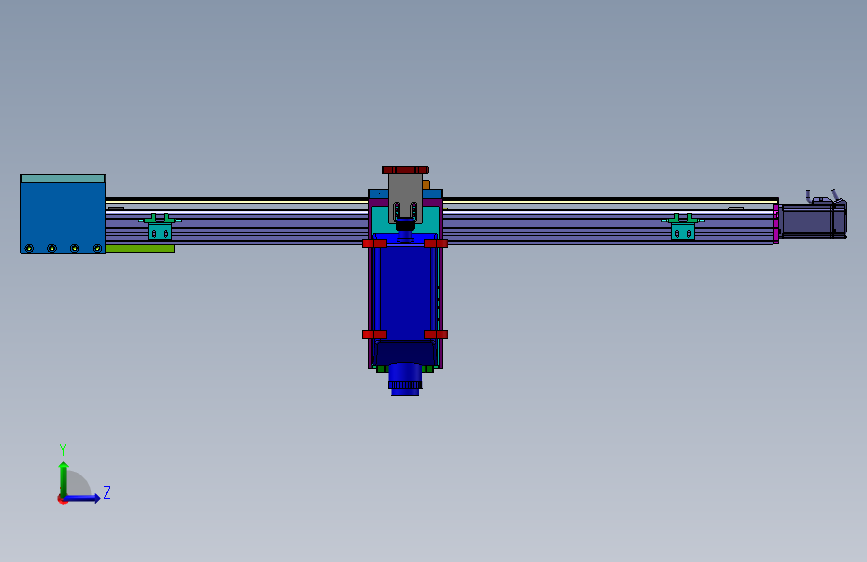Image resolution: width=867 pixels, height=562 pixels.
Task: Click the green Y axis arrow of the triad
Action: [x=63, y=478]
